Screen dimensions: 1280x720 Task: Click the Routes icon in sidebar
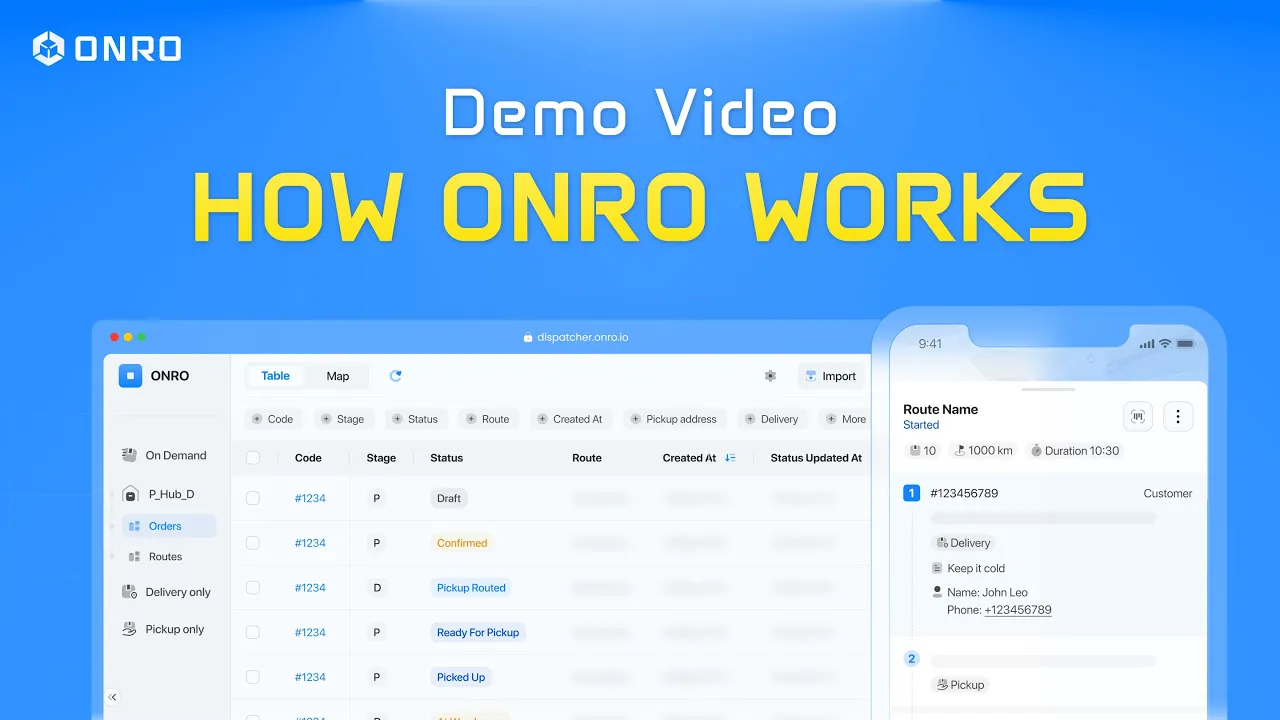(x=134, y=557)
